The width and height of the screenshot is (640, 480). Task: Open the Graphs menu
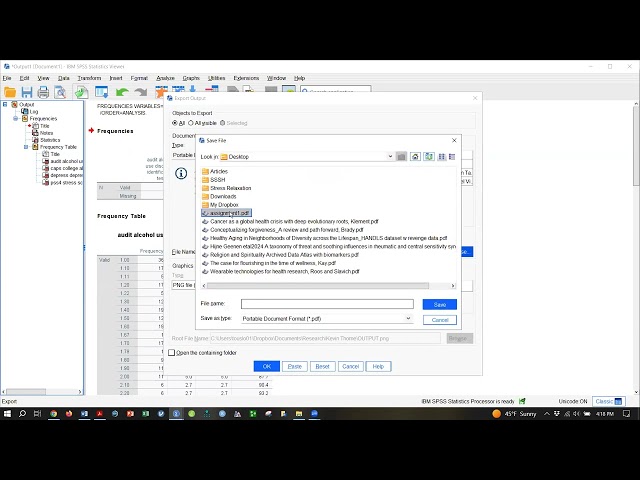[x=191, y=78]
